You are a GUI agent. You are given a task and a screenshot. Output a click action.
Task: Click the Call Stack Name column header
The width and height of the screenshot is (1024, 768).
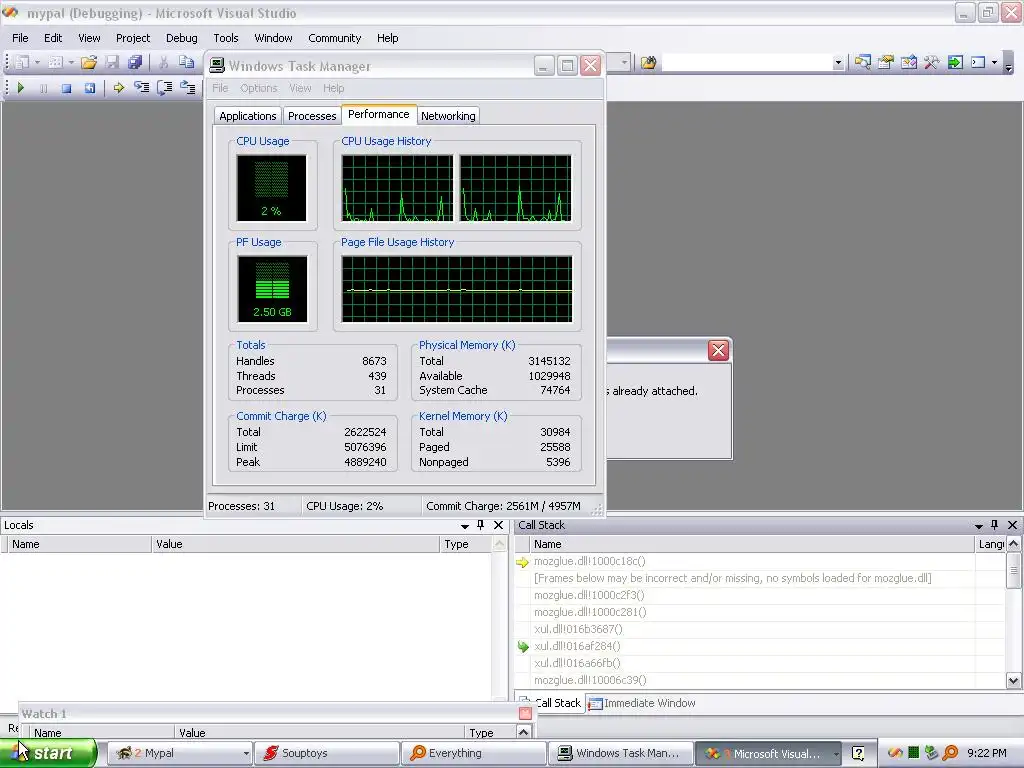[x=752, y=544]
